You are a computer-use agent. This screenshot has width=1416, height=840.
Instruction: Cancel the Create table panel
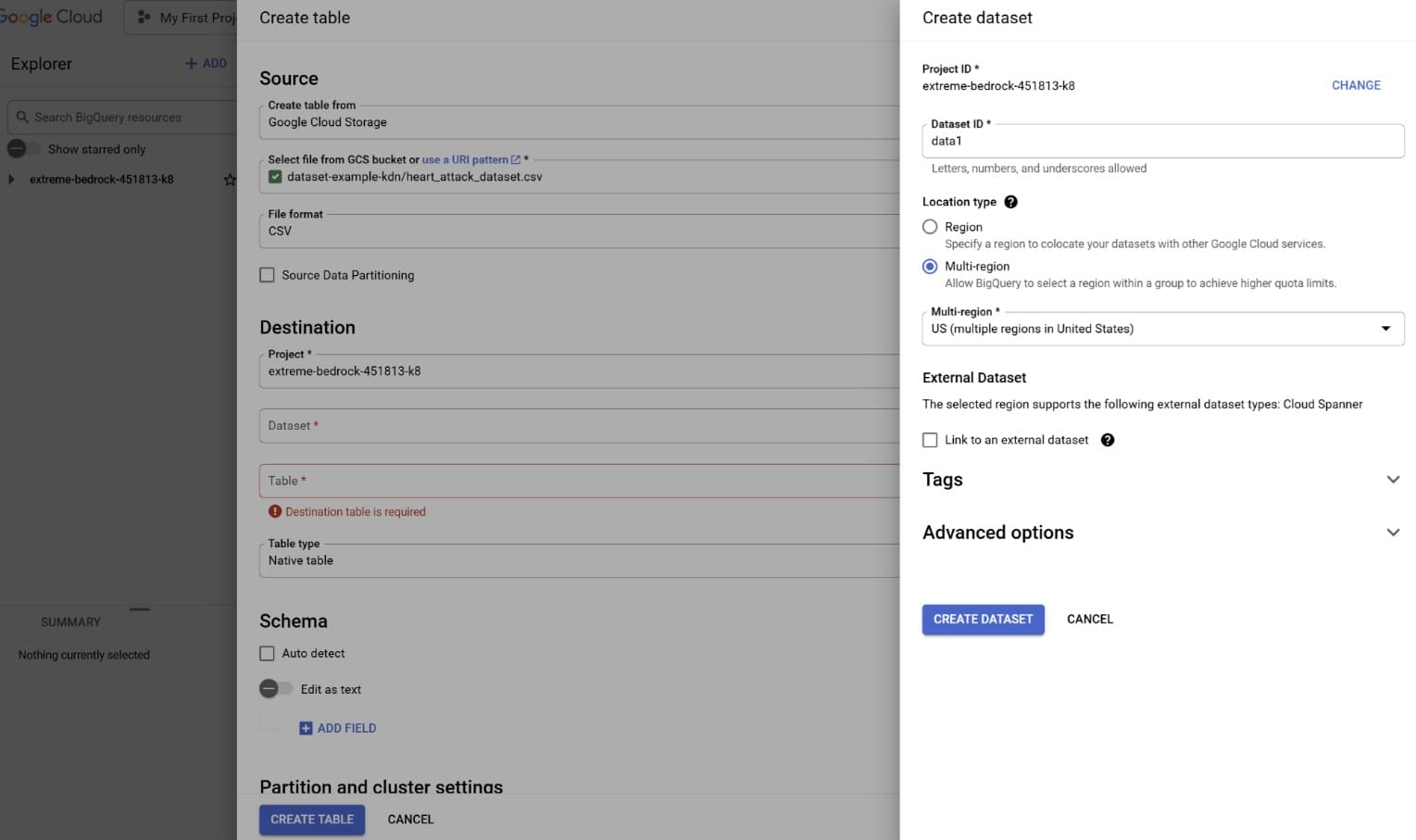410,820
